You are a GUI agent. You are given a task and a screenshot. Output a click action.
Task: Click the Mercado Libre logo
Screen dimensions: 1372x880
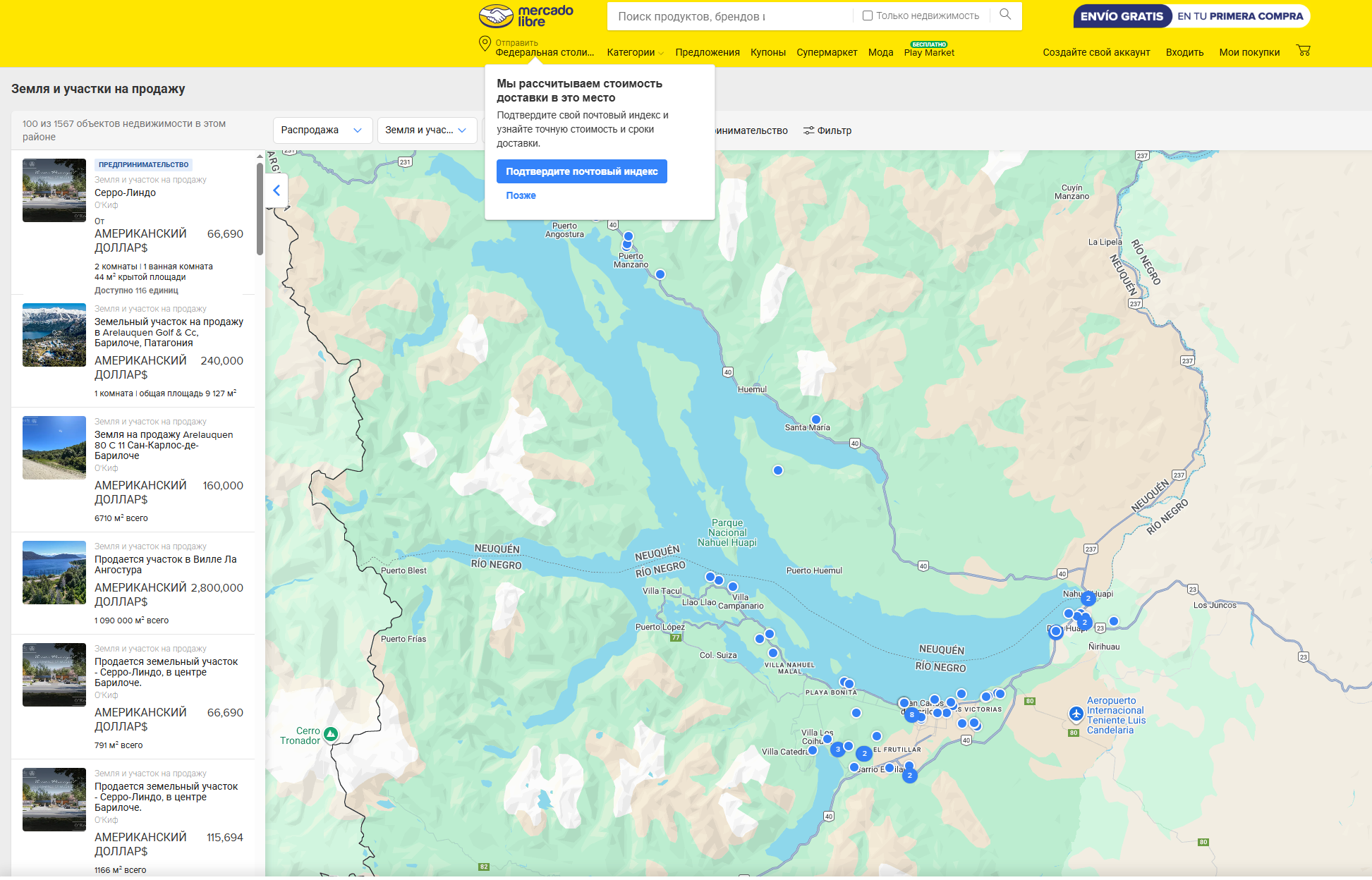pos(526,16)
